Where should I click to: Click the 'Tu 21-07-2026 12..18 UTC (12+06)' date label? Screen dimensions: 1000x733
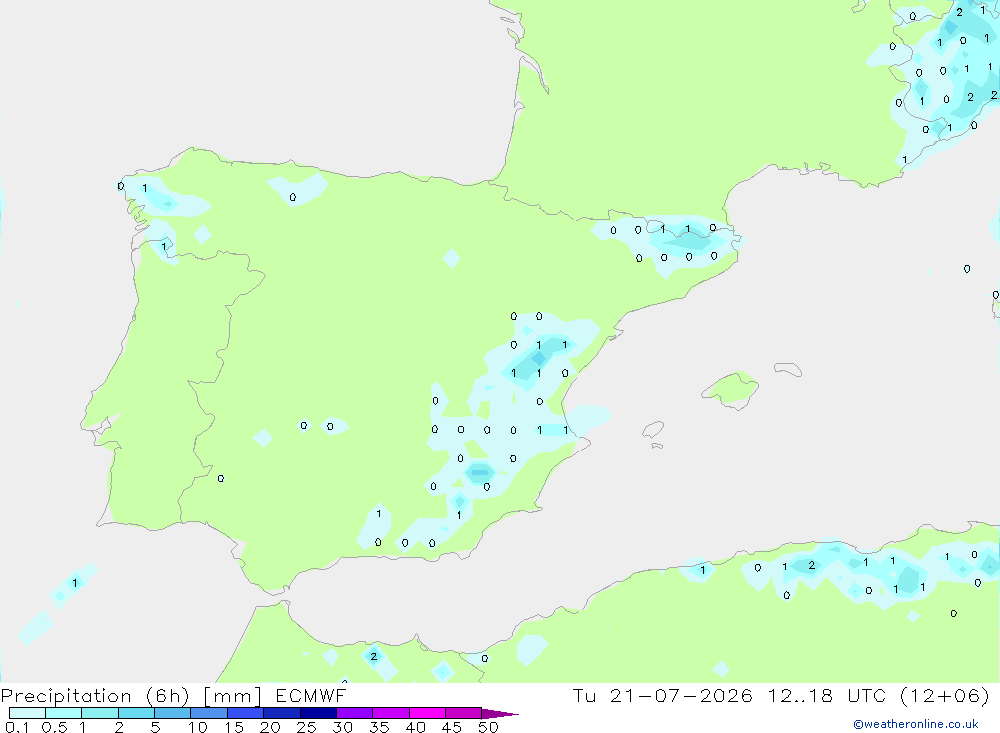781,695
